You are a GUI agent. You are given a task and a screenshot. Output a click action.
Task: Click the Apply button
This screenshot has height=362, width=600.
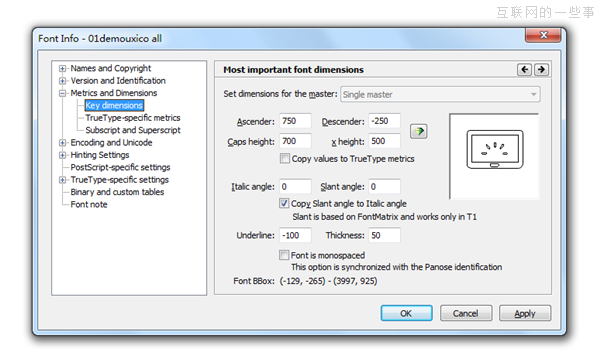[x=525, y=313]
